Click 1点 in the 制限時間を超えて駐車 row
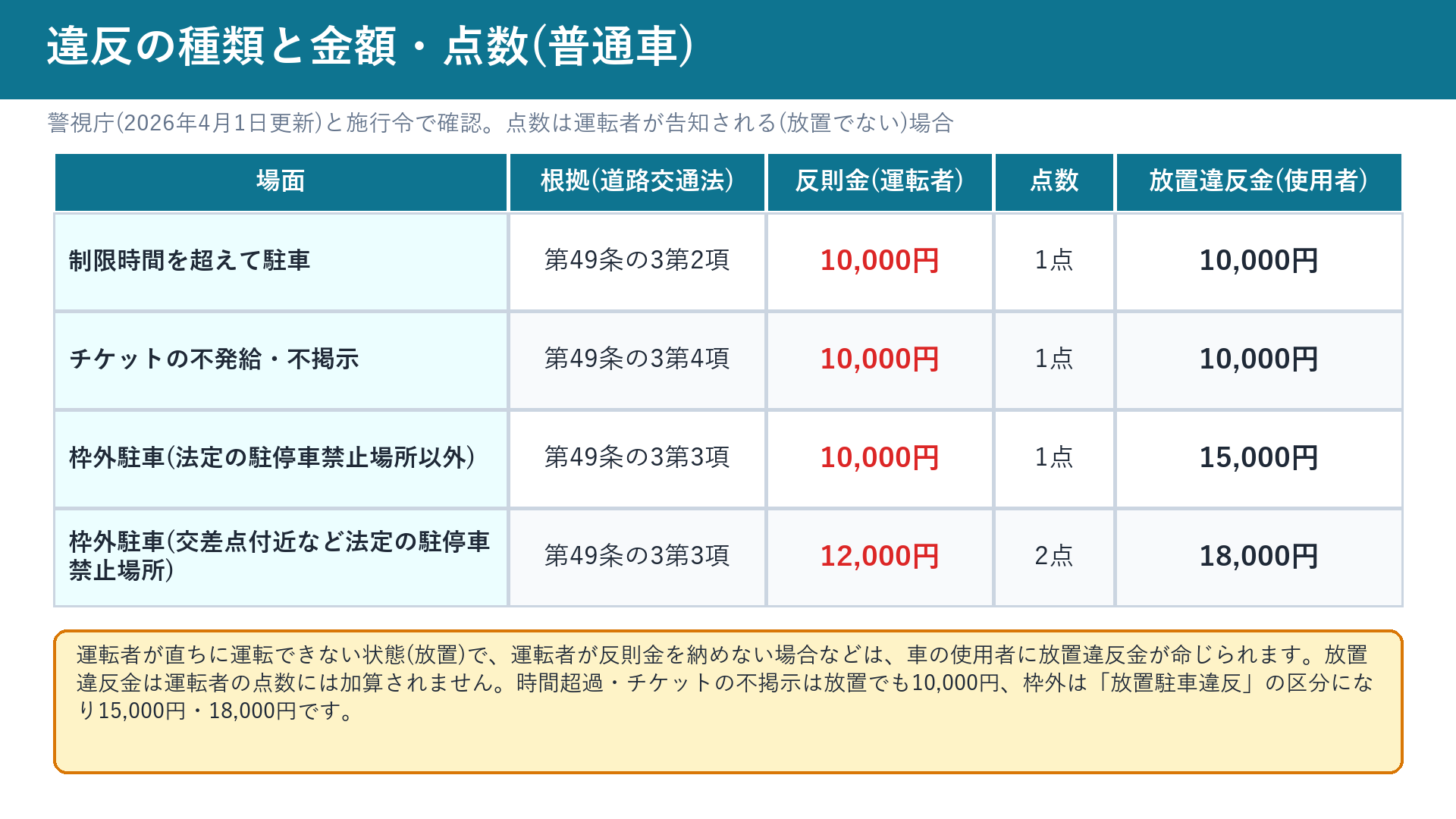The height and width of the screenshot is (819, 1456). click(1054, 260)
